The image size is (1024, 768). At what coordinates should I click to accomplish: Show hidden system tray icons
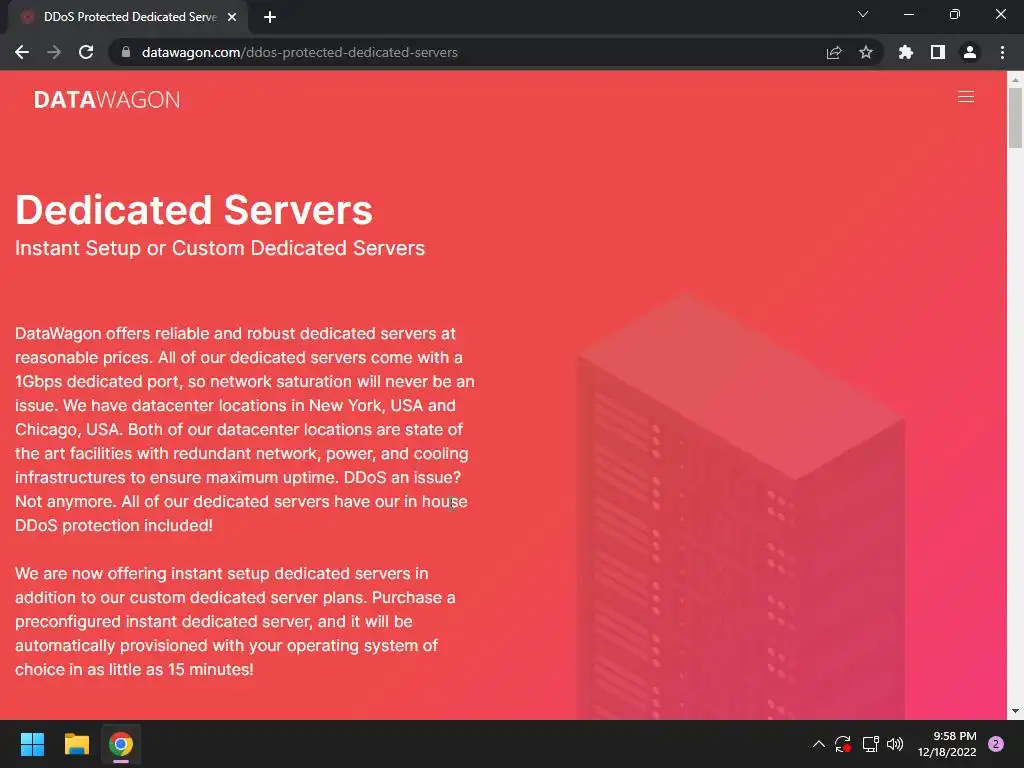coord(818,744)
